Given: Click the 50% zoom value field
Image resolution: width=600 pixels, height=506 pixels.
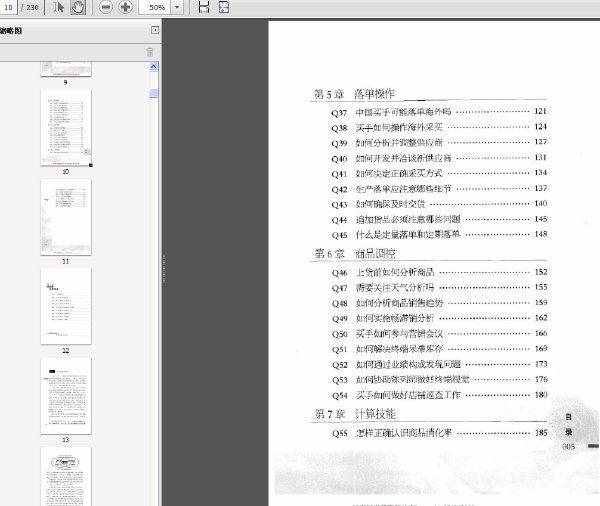Looking at the screenshot, I should coord(155,7).
